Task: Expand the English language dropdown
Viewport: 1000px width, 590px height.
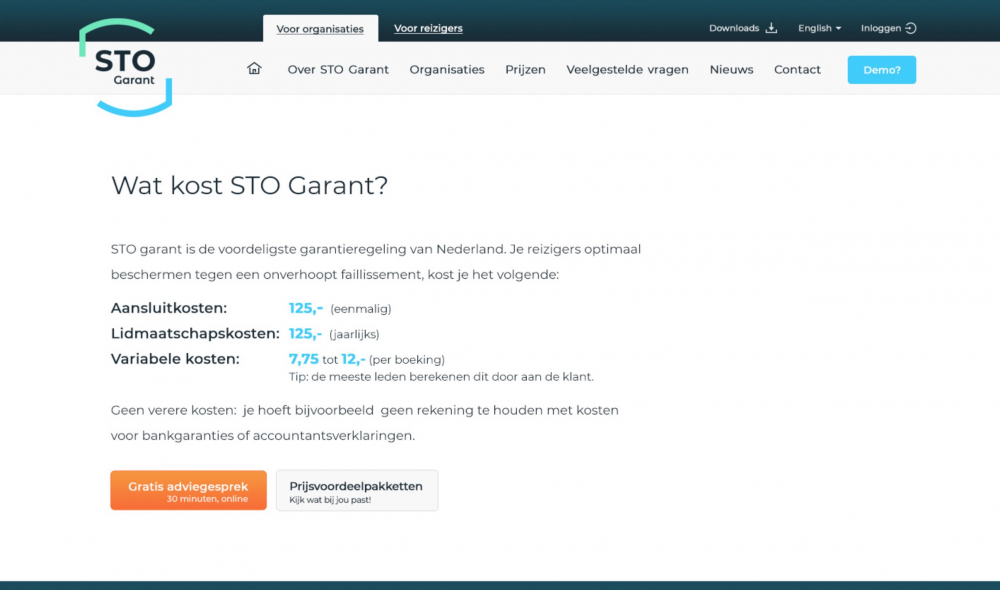Action: point(820,28)
